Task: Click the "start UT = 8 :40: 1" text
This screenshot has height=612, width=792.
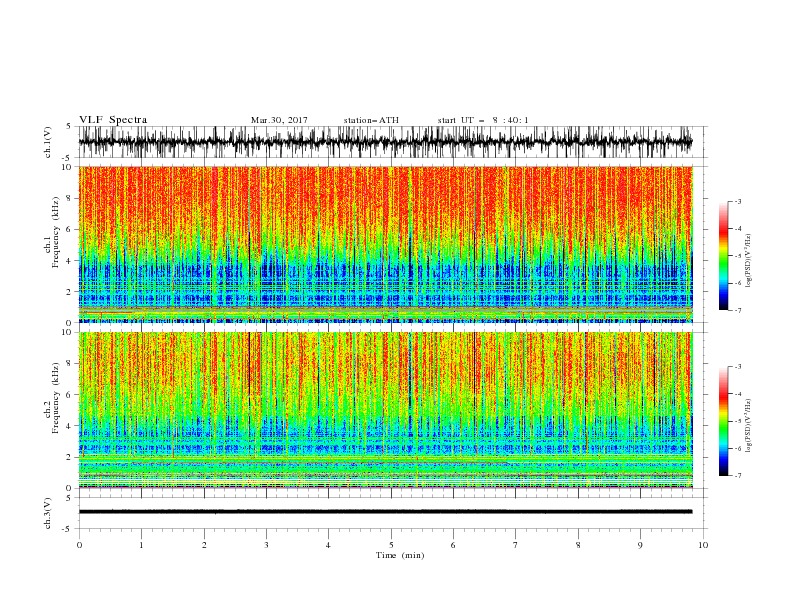Action: click(x=483, y=120)
